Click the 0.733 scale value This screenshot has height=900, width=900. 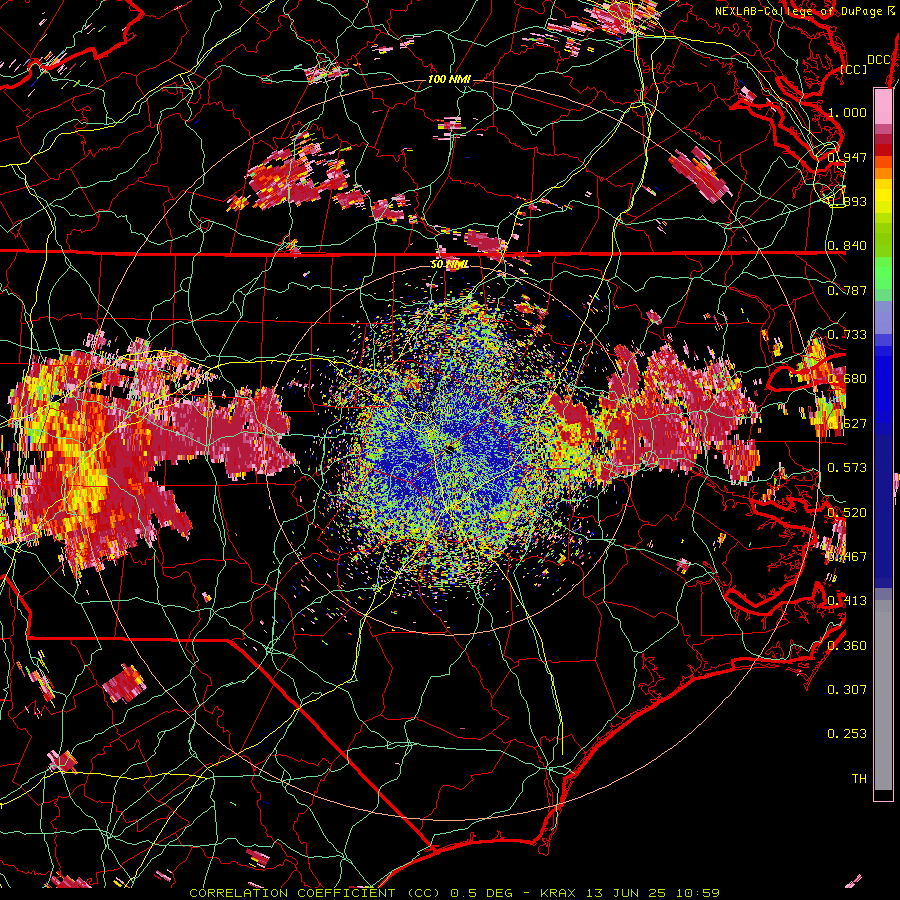(847, 335)
